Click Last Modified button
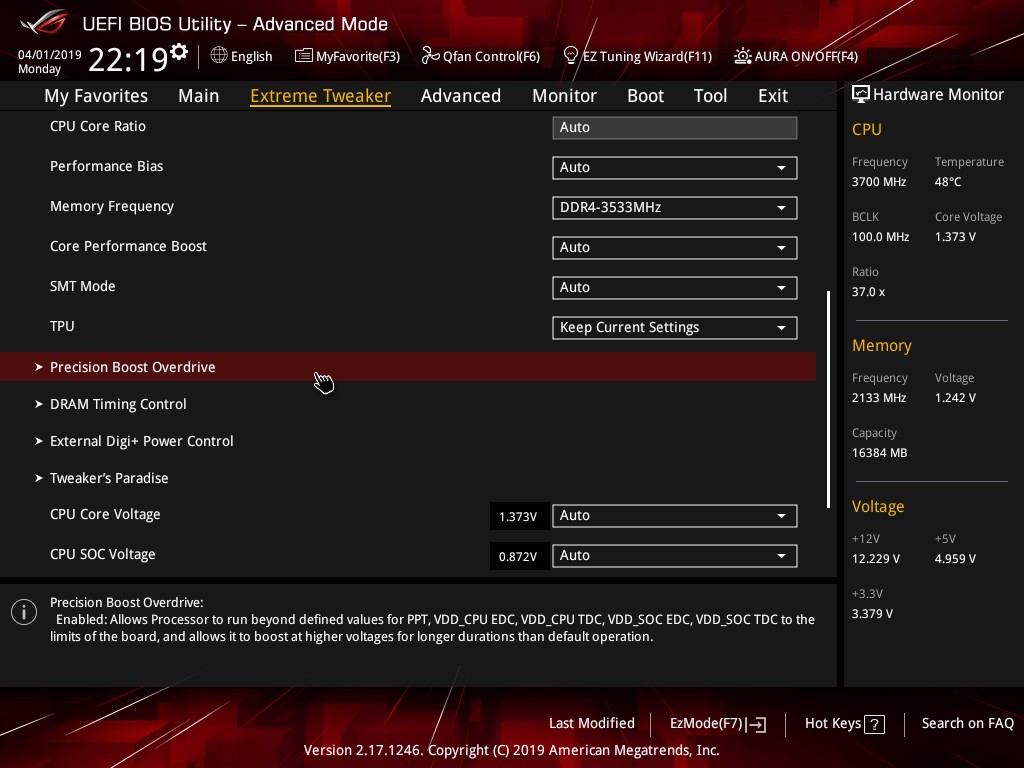The width and height of the screenshot is (1024, 768). pyautogui.click(x=592, y=724)
